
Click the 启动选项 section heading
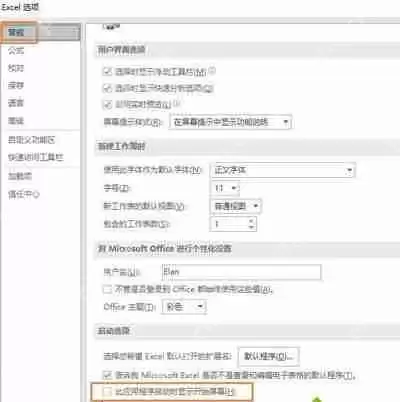(113, 331)
